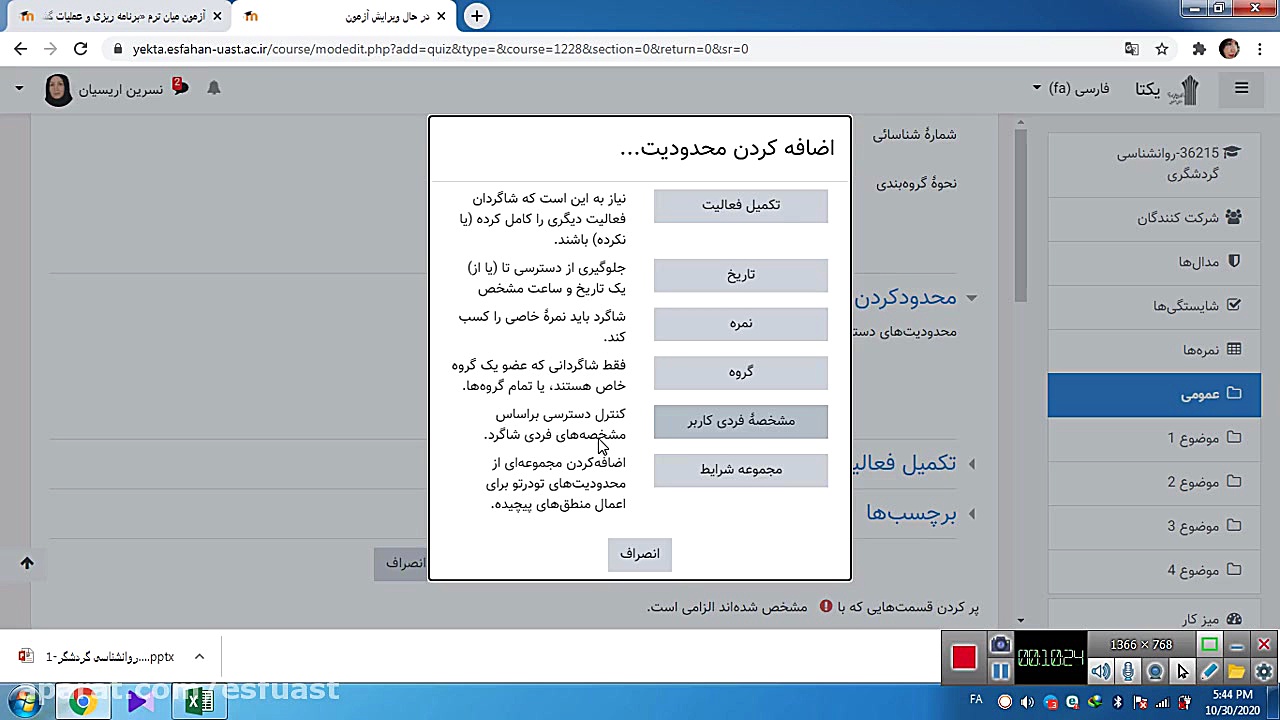Expand the برچسب‌ها tags section
Image resolution: width=1280 pixels, height=720 pixels.
point(971,514)
